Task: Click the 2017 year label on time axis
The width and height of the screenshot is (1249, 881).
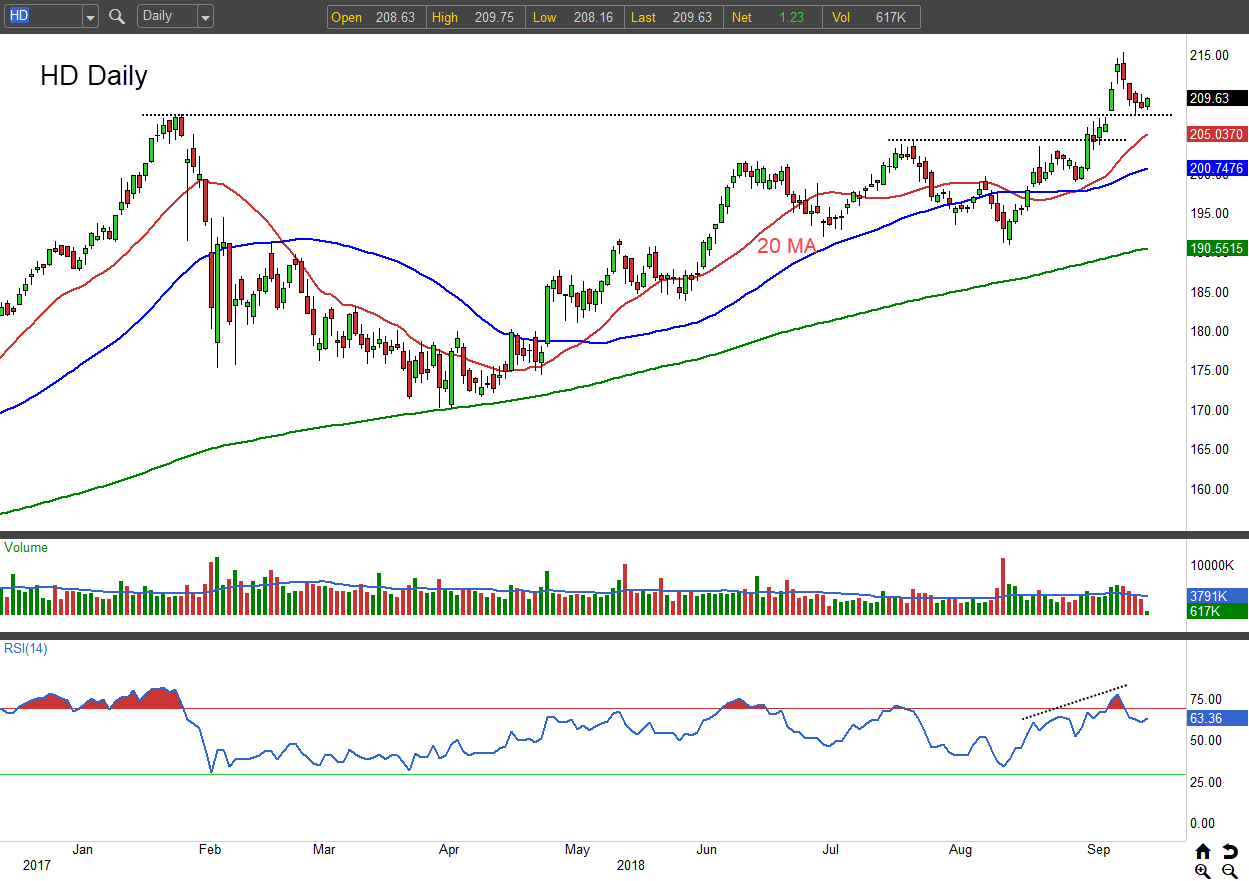Action: 36,866
